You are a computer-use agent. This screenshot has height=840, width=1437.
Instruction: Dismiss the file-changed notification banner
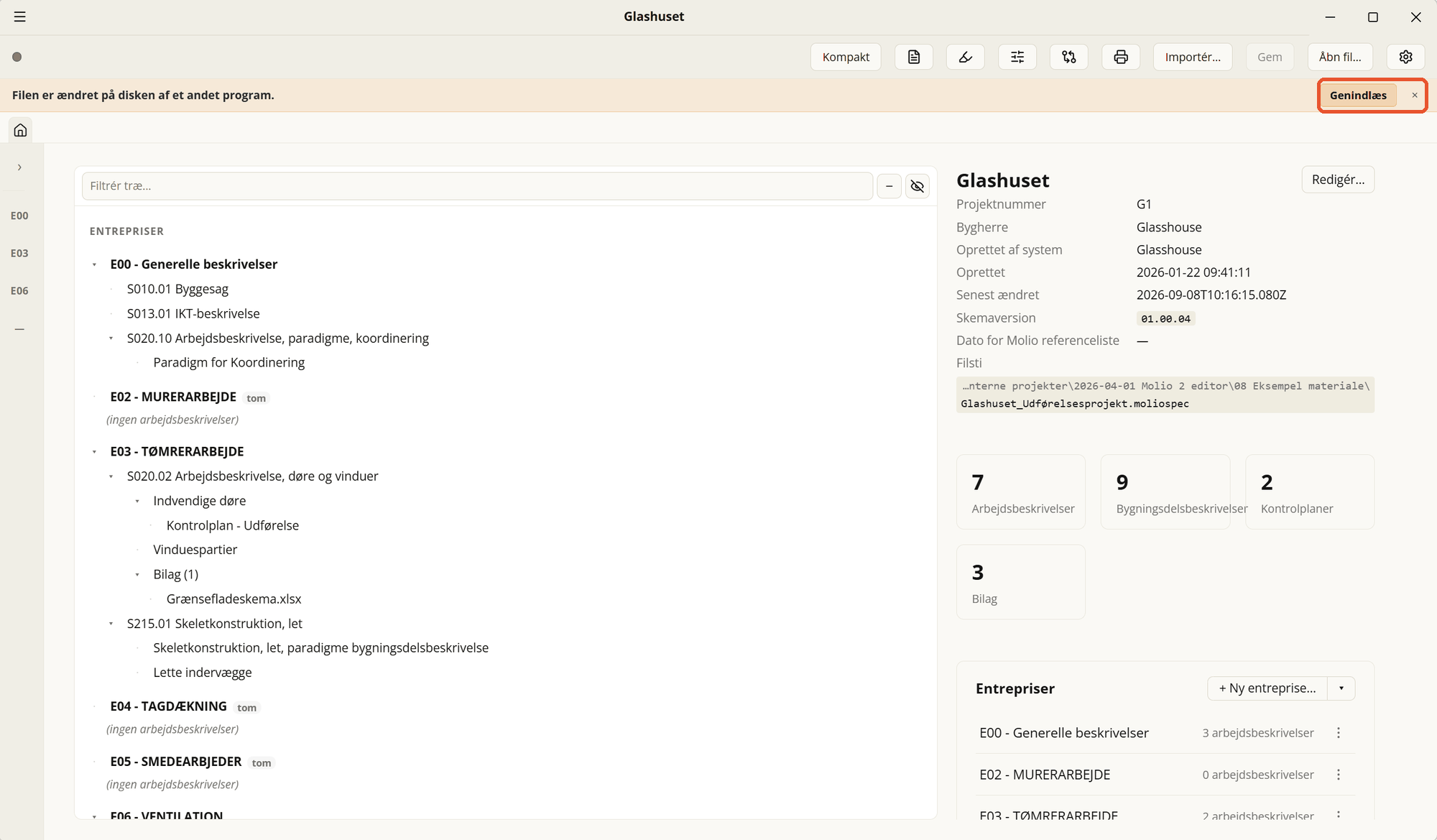pyautogui.click(x=1415, y=96)
